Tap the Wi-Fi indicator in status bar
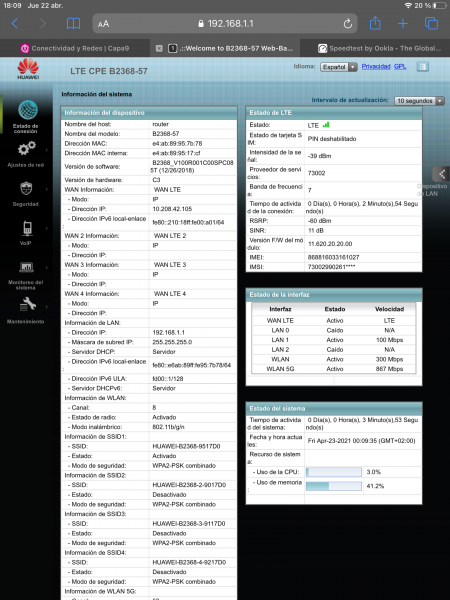The image size is (450, 600). pyautogui.click(x=408, y=6)
